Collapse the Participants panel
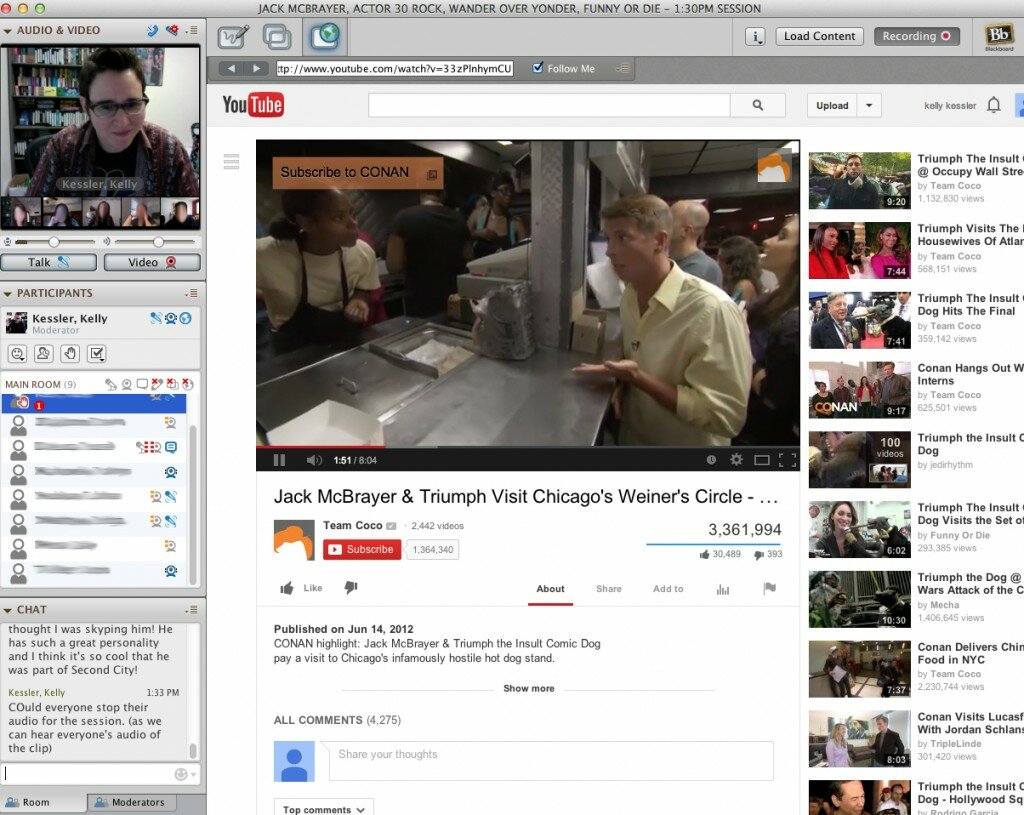 (x=7, y=294)
